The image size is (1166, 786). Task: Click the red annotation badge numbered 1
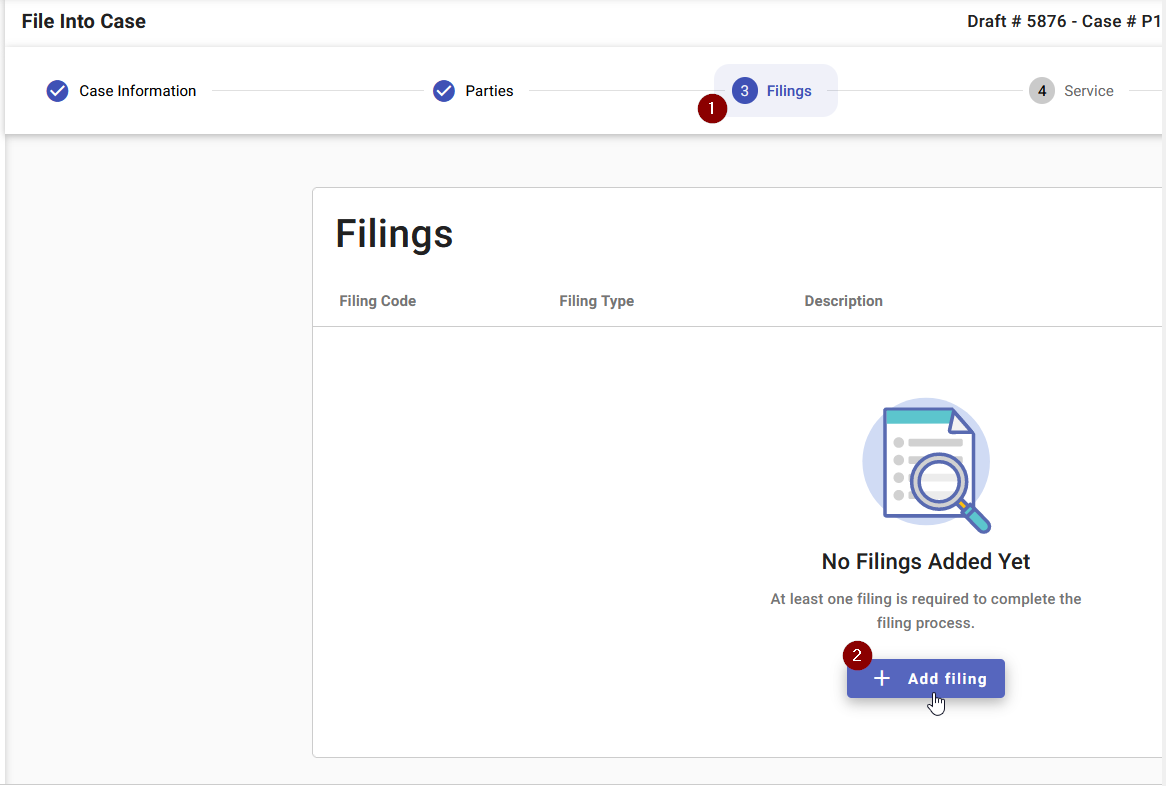(x=712, y=109)
